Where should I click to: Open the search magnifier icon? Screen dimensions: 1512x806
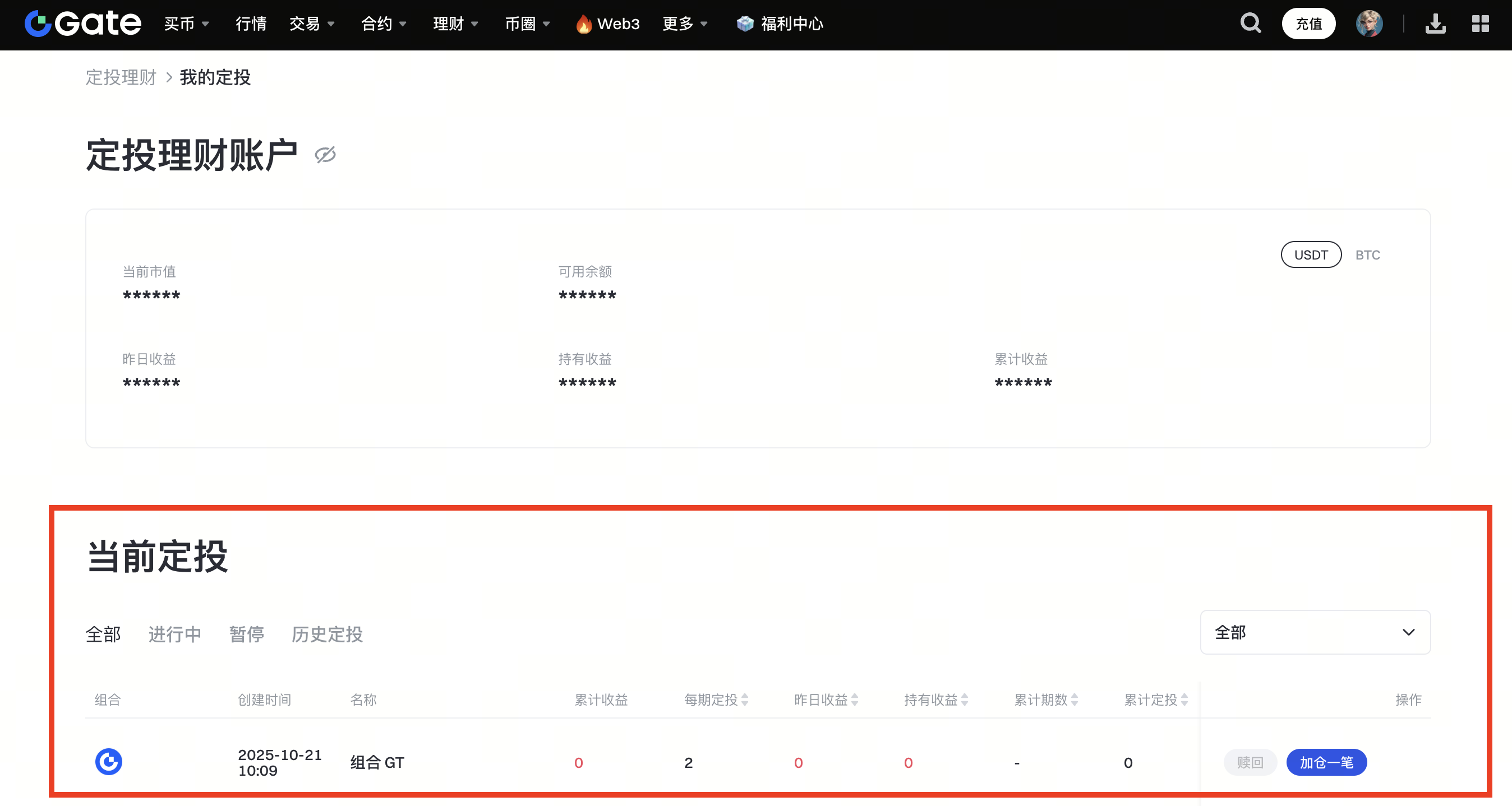(x=1250, y=24)
